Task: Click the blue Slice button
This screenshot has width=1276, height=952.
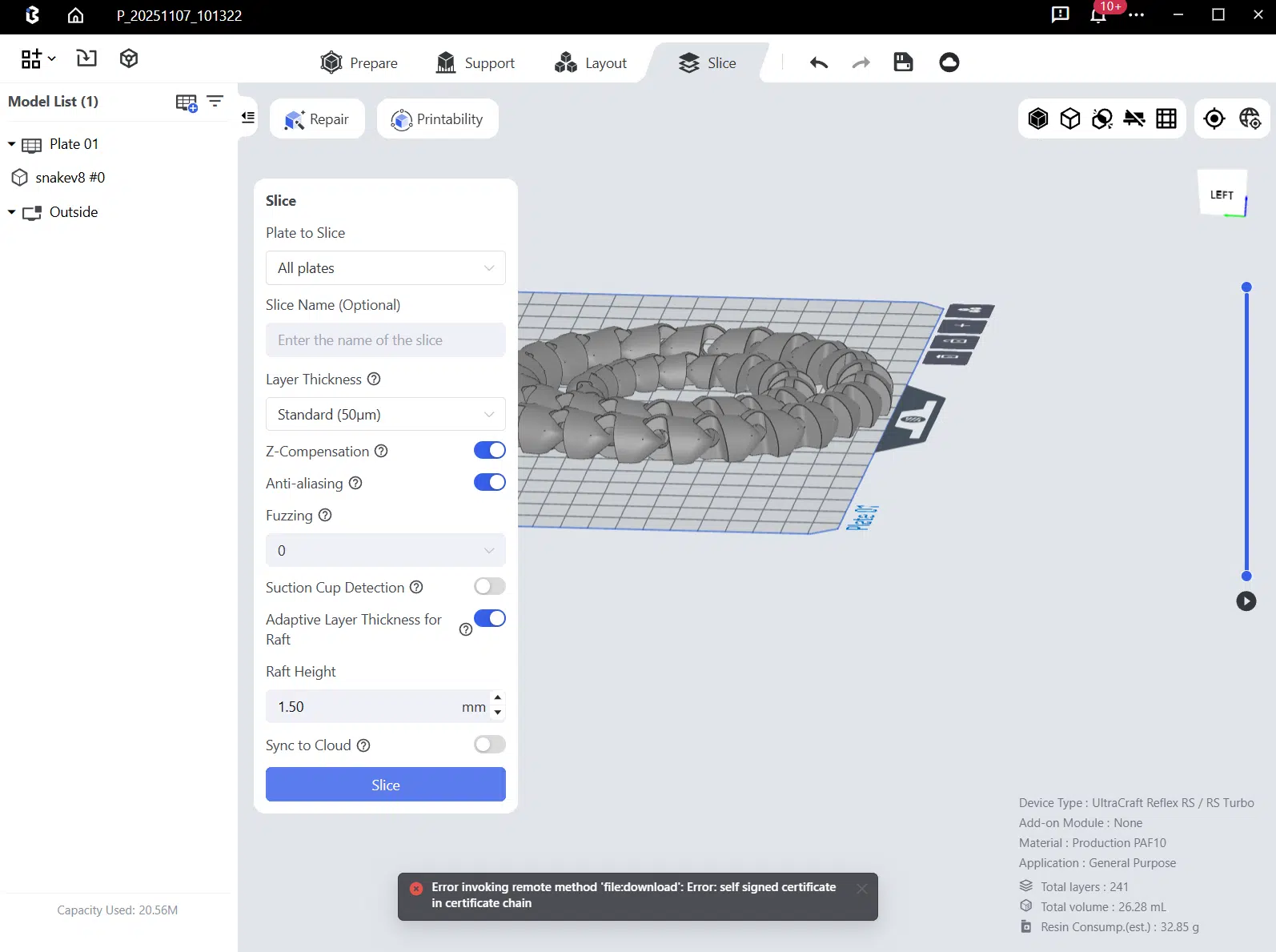Action: pyautogui.click(x=385, y=785)
